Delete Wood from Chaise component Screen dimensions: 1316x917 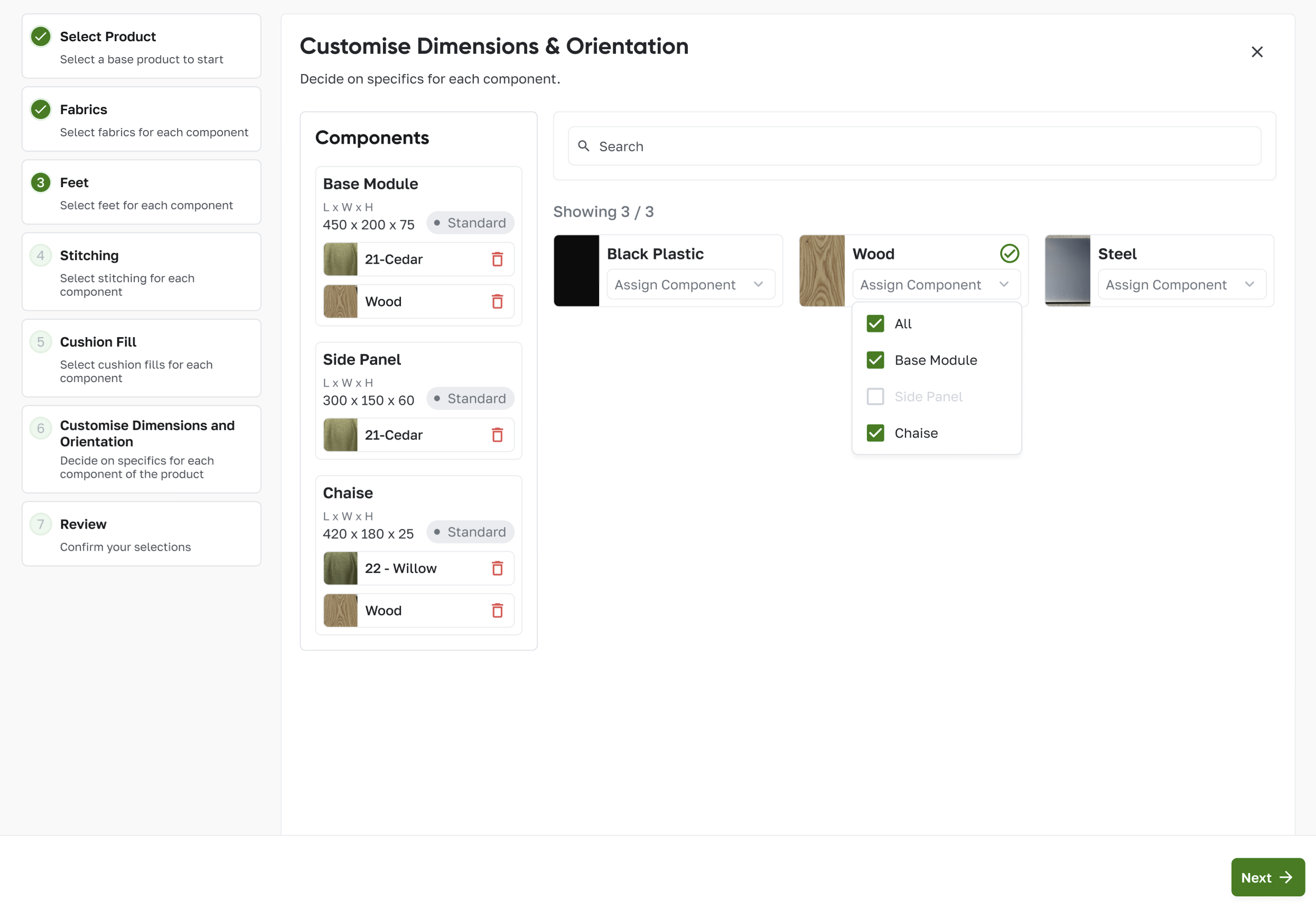(497, 611)
